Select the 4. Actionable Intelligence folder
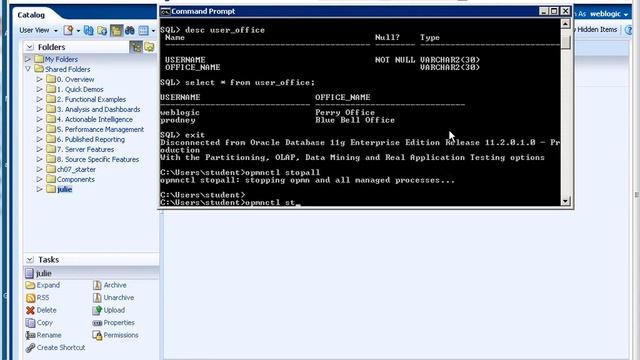Screen dimensions: 640x360 [95, 119]
